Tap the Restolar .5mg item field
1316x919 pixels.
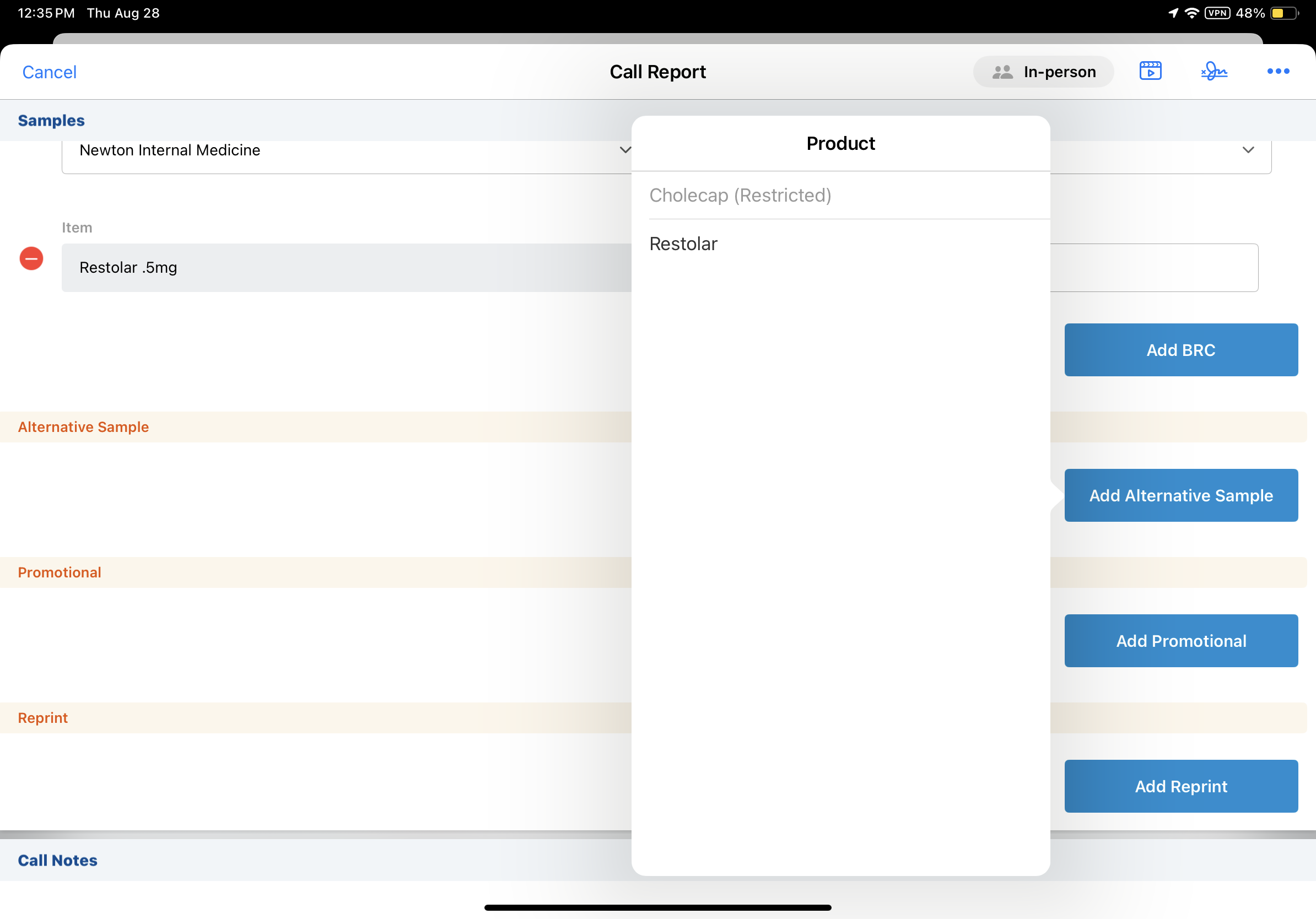(x=344, y=268)
